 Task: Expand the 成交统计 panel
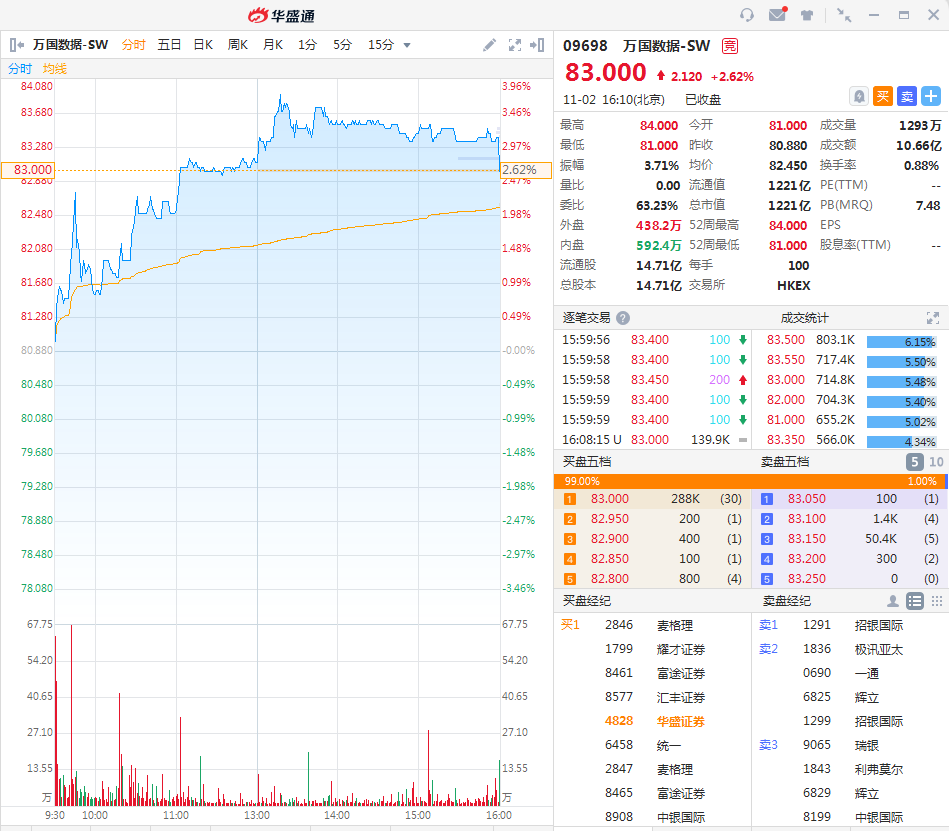(x=932, y=318)
